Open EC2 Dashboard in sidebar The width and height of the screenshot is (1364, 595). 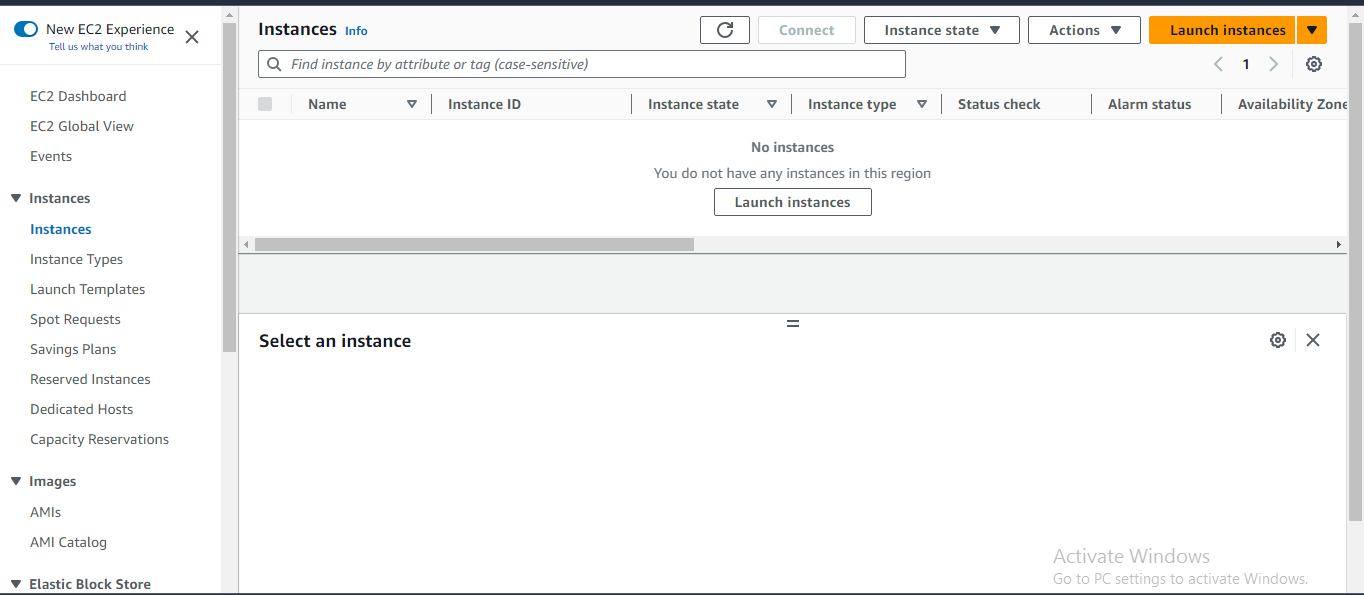tap(78, 96)
